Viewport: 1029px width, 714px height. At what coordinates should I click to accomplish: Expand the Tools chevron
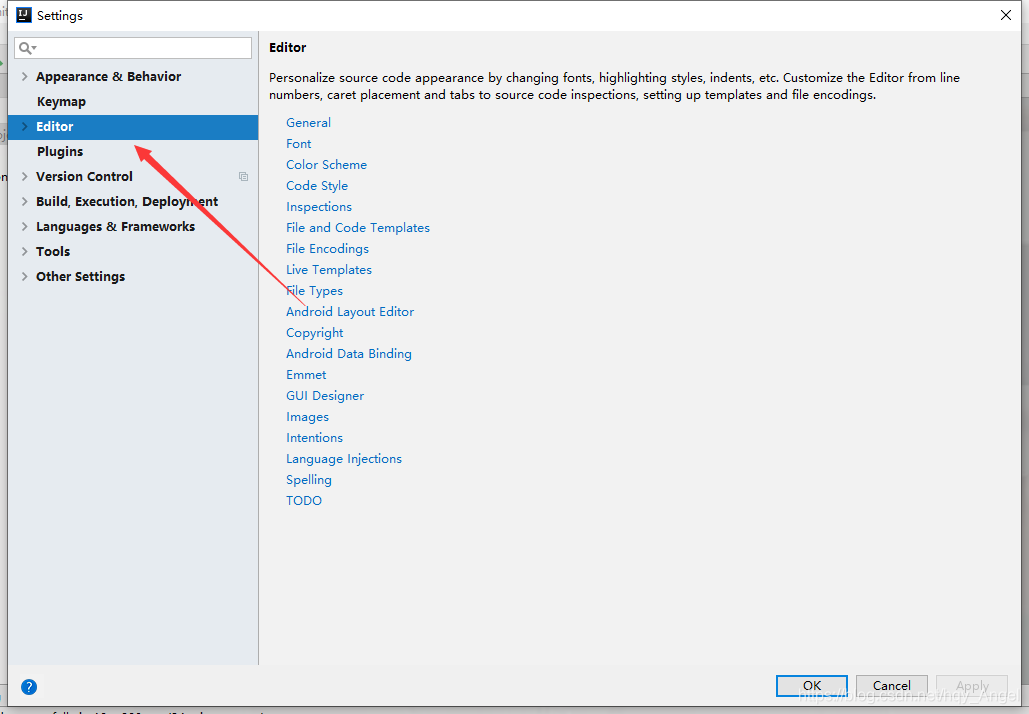24,251
